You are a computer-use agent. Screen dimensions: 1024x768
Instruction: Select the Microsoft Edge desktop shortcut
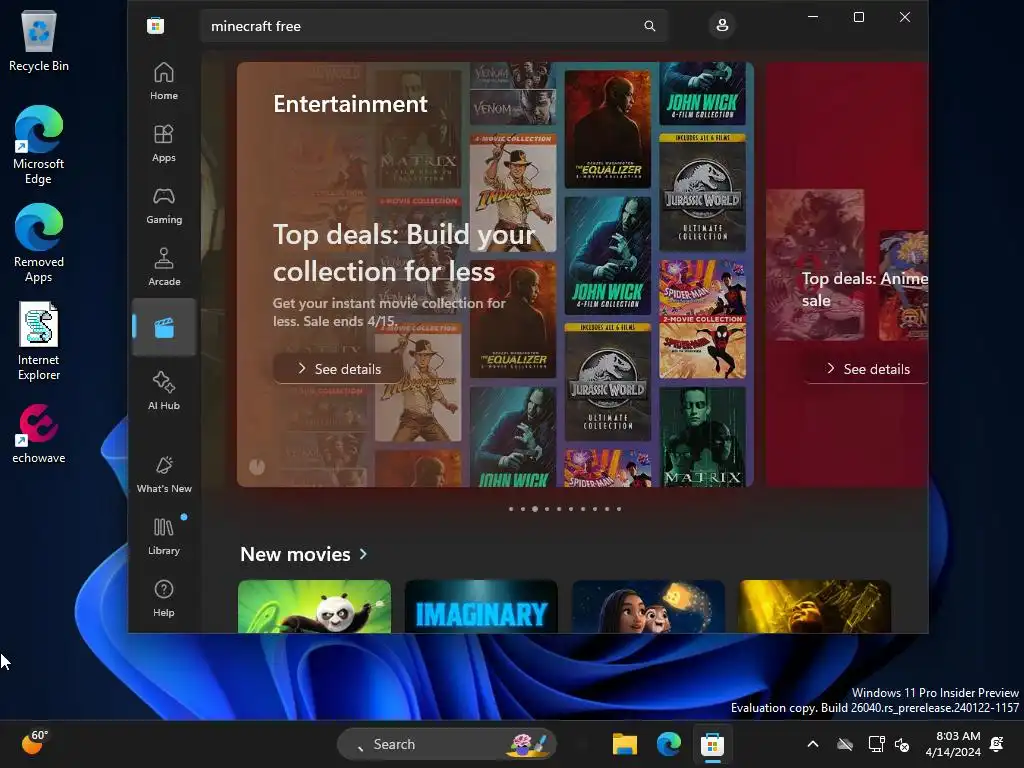(x=39, y=145)
